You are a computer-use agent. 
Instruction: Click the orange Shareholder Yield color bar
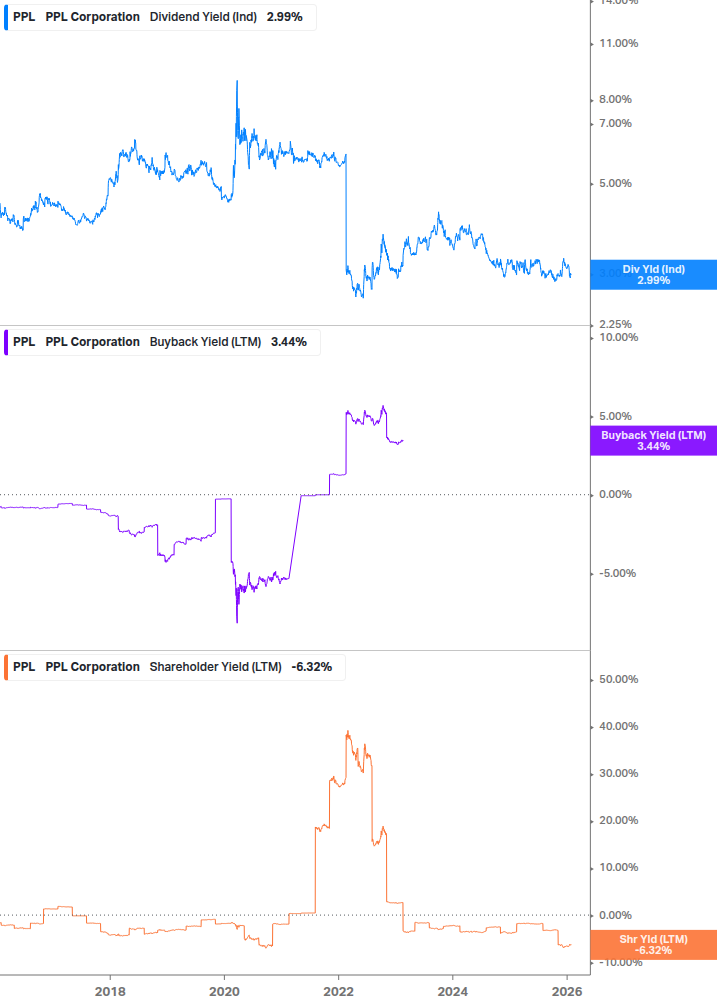pyautogui.click(x=6, y=667)
